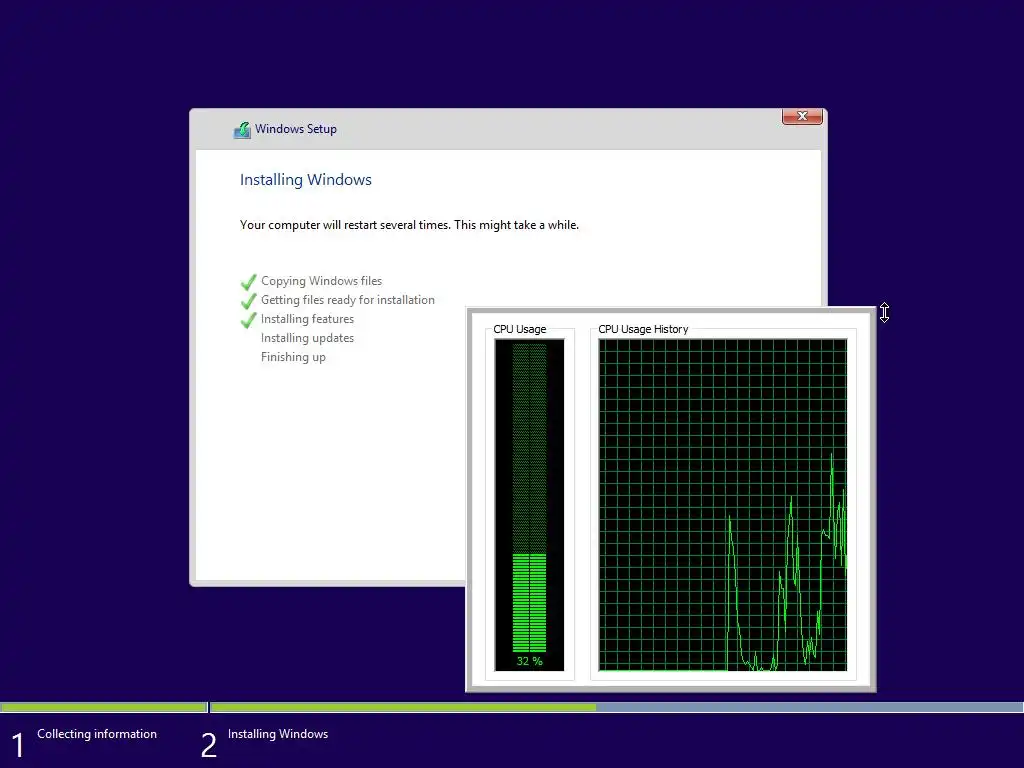Select the "Finishing up" step text
The image size is (1024, 768).
point(293,357)
